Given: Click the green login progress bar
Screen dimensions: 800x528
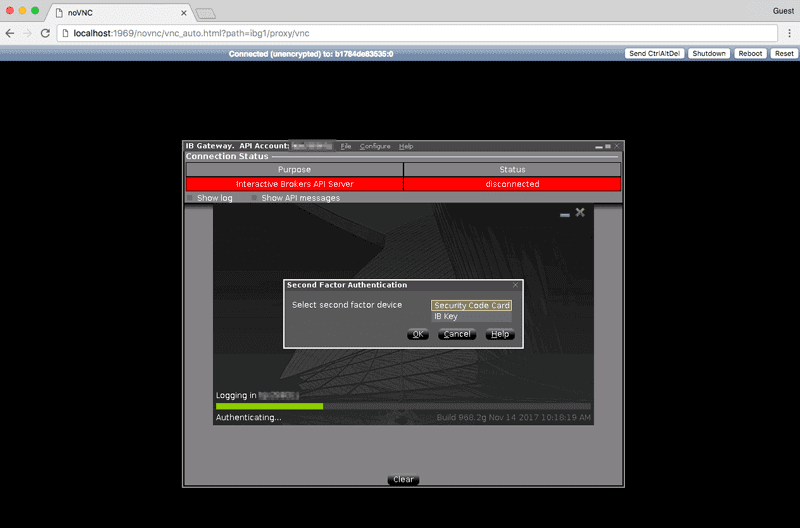Looking at the screenshot, I should pyautogui.click(x=269, y=407).
